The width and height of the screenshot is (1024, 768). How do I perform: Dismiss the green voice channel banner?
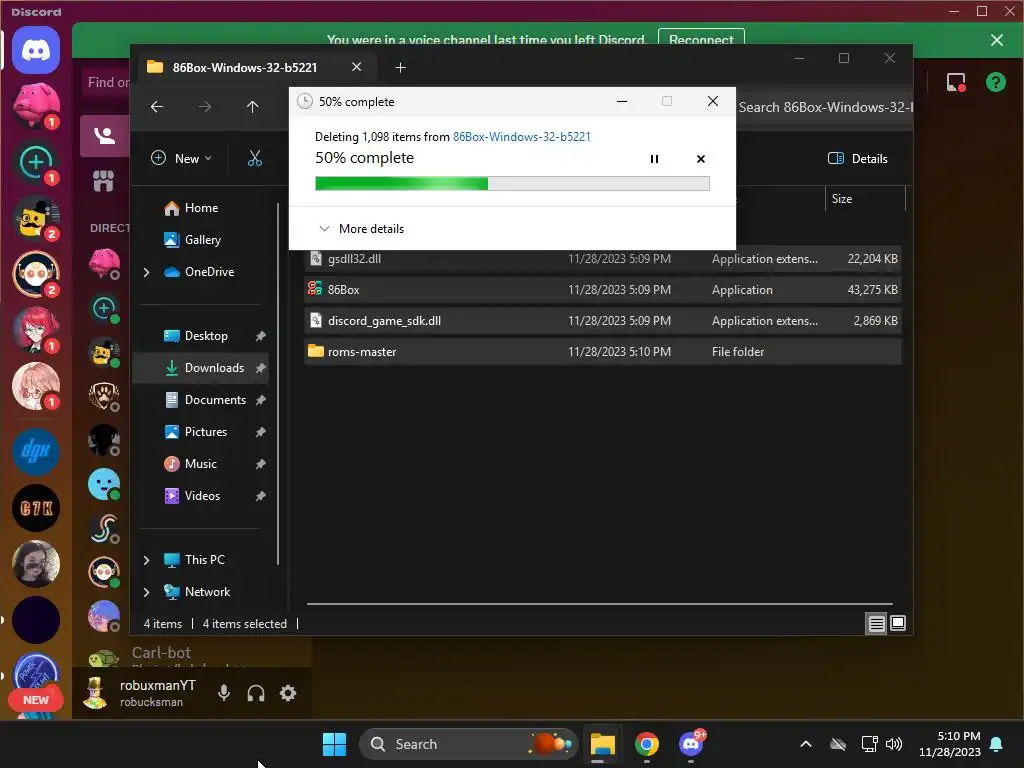(997, 40)
